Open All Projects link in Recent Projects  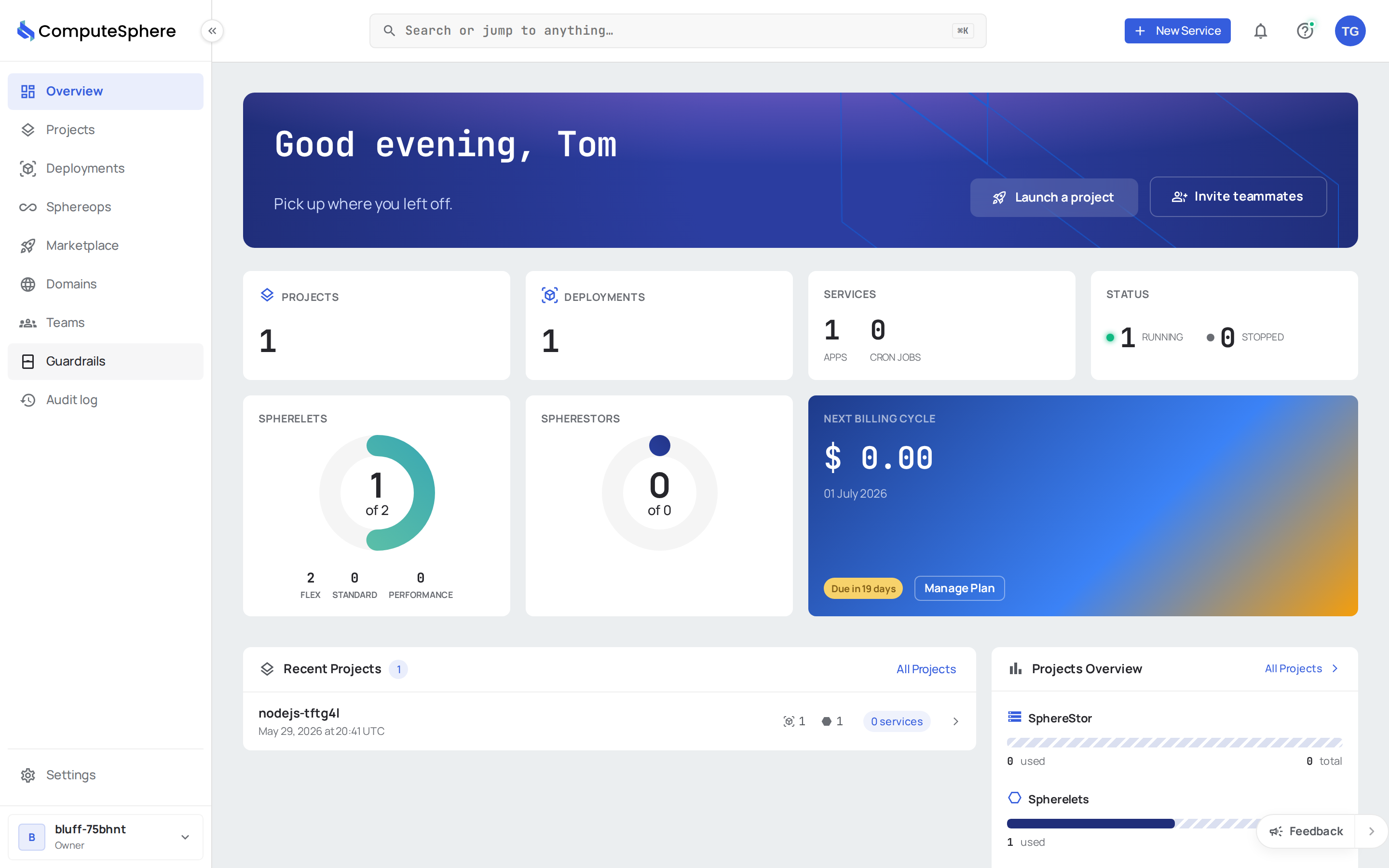pos(926,669)
